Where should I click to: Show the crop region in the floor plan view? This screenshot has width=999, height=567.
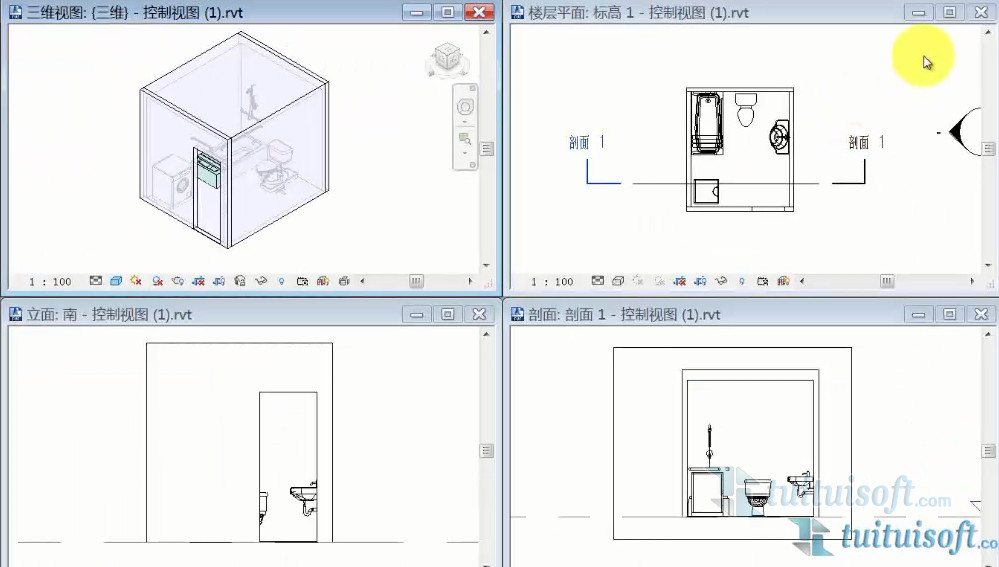[700, 280]
